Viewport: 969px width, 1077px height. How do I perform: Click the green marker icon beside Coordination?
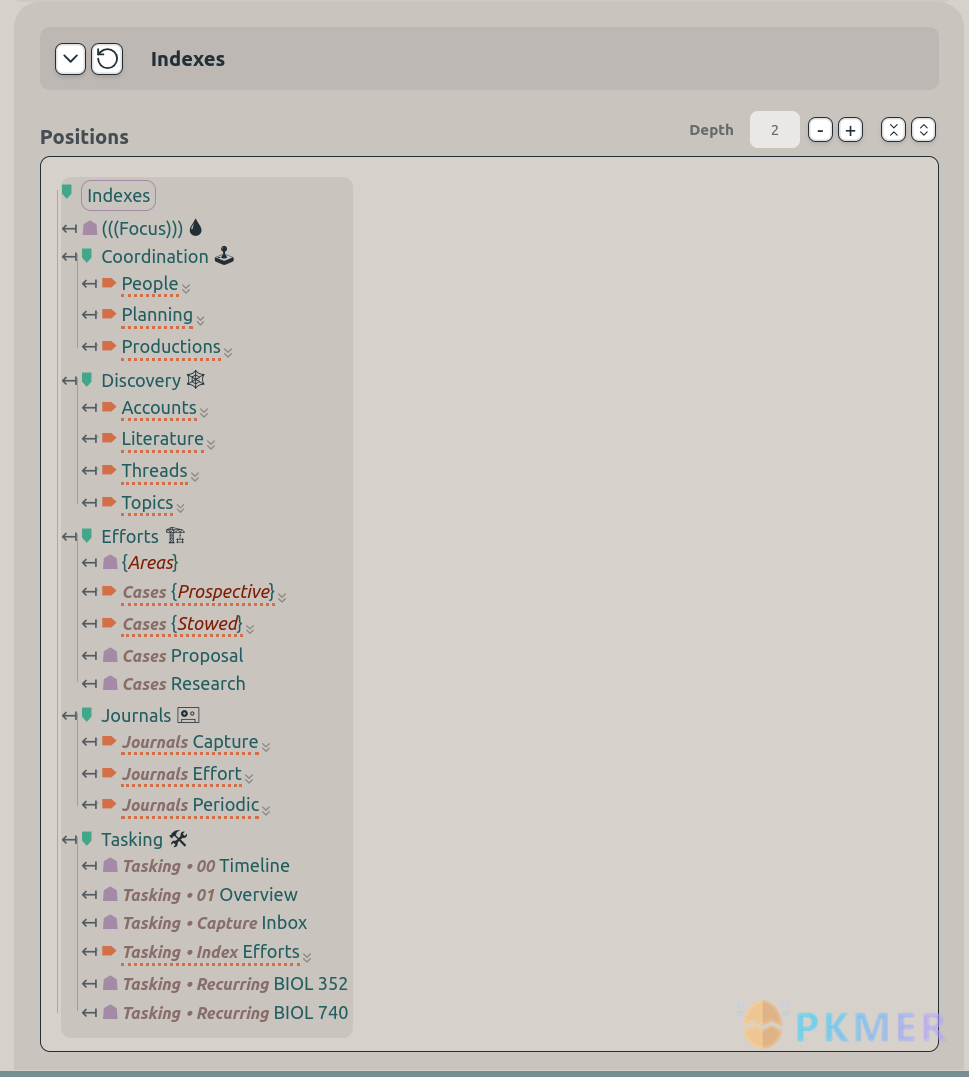click(x=87, y=256)
